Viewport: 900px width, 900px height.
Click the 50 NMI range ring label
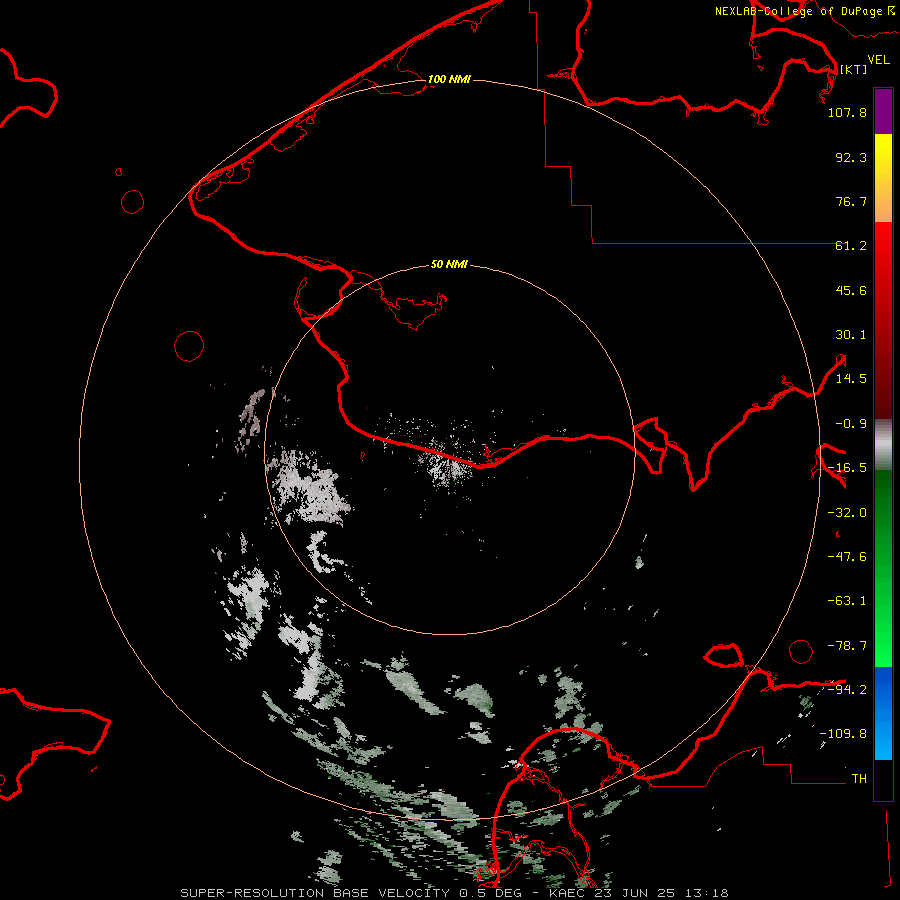(449, 264)
